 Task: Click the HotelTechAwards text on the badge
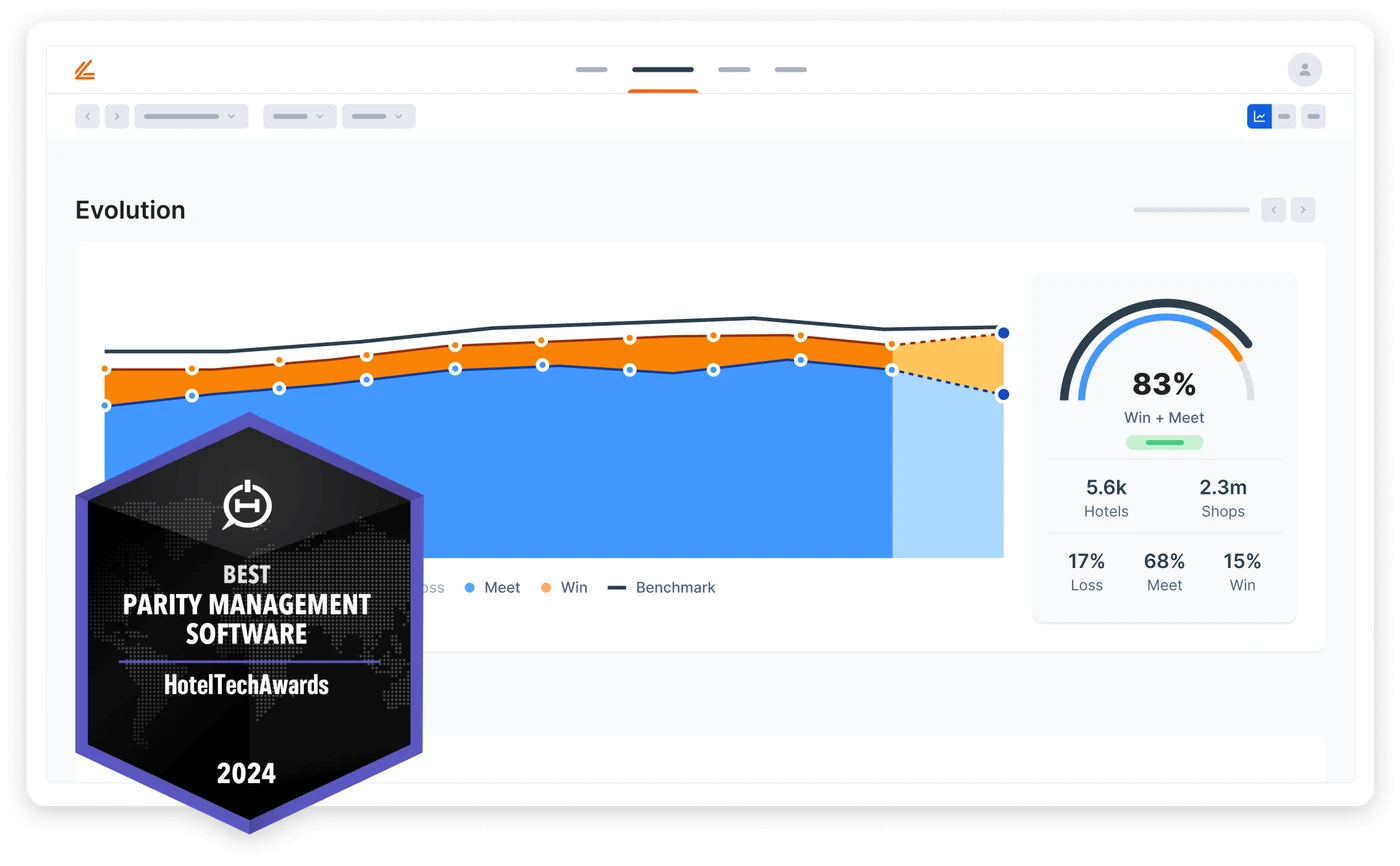click(246, 685)
